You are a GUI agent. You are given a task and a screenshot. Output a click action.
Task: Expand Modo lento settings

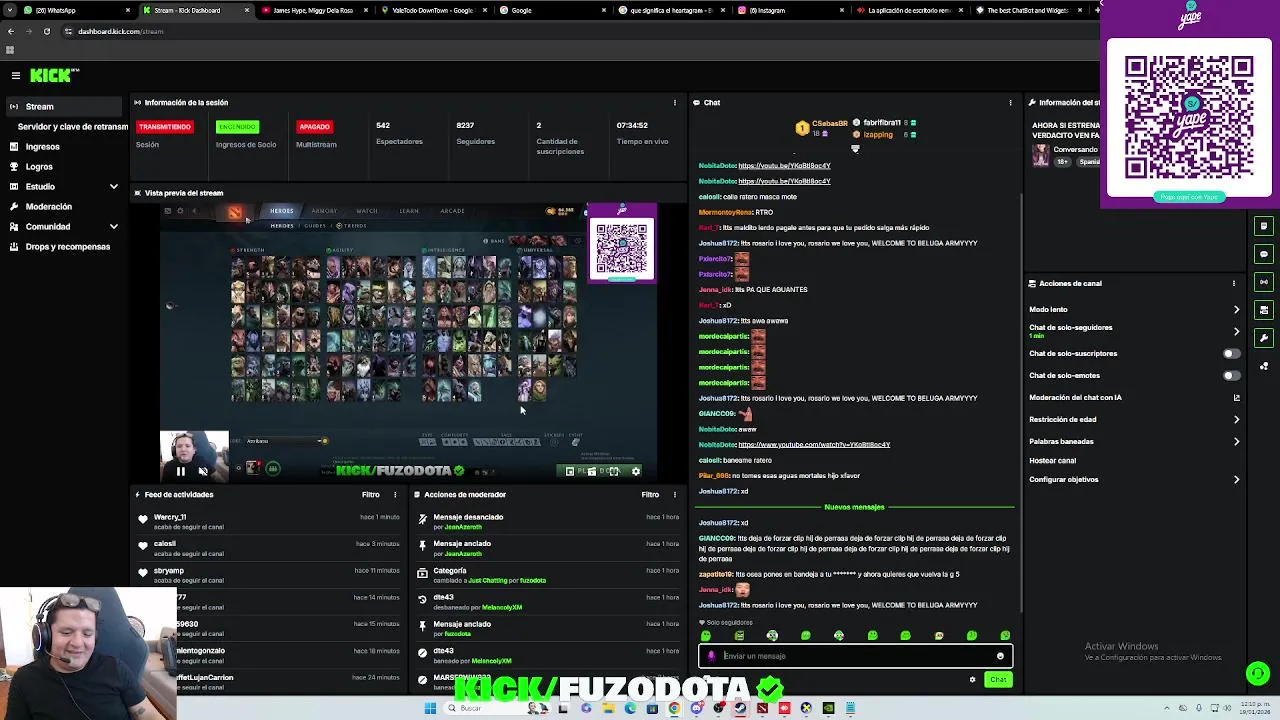1236,309
